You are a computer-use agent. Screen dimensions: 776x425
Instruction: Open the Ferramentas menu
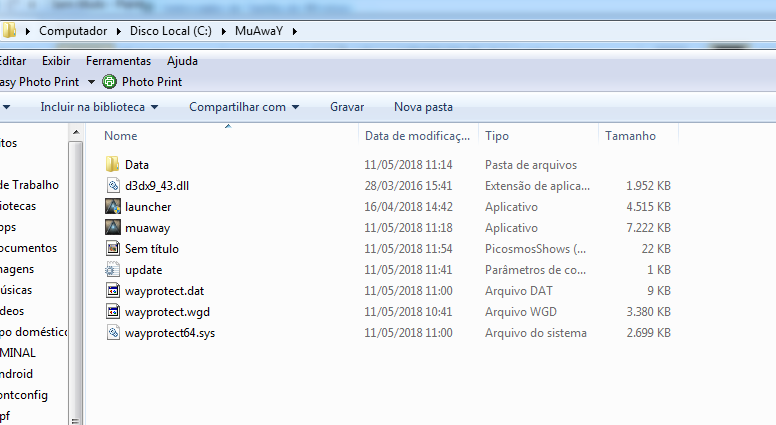pyautogui.click(x=118, y=61)
